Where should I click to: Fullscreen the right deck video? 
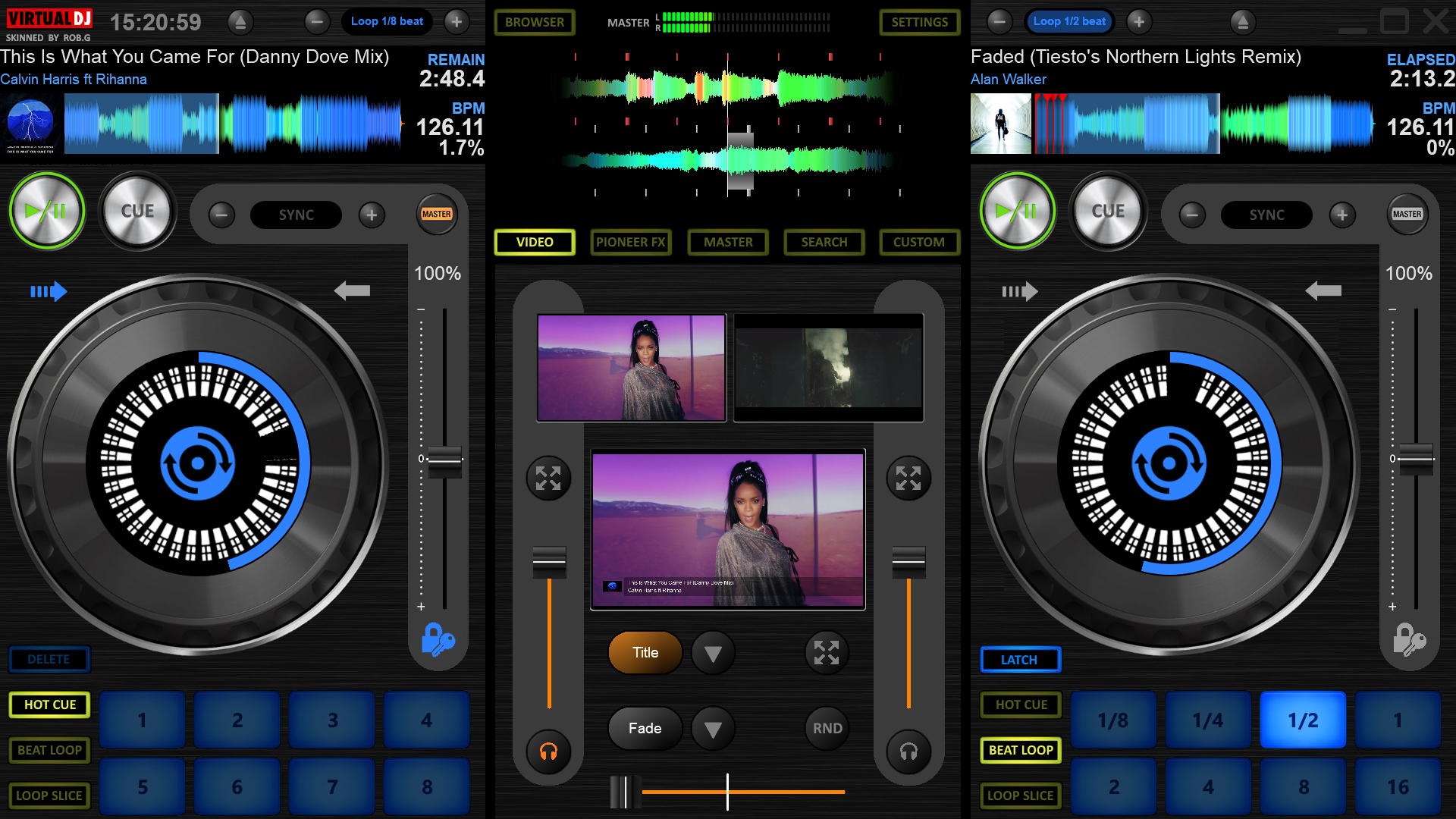908,478
